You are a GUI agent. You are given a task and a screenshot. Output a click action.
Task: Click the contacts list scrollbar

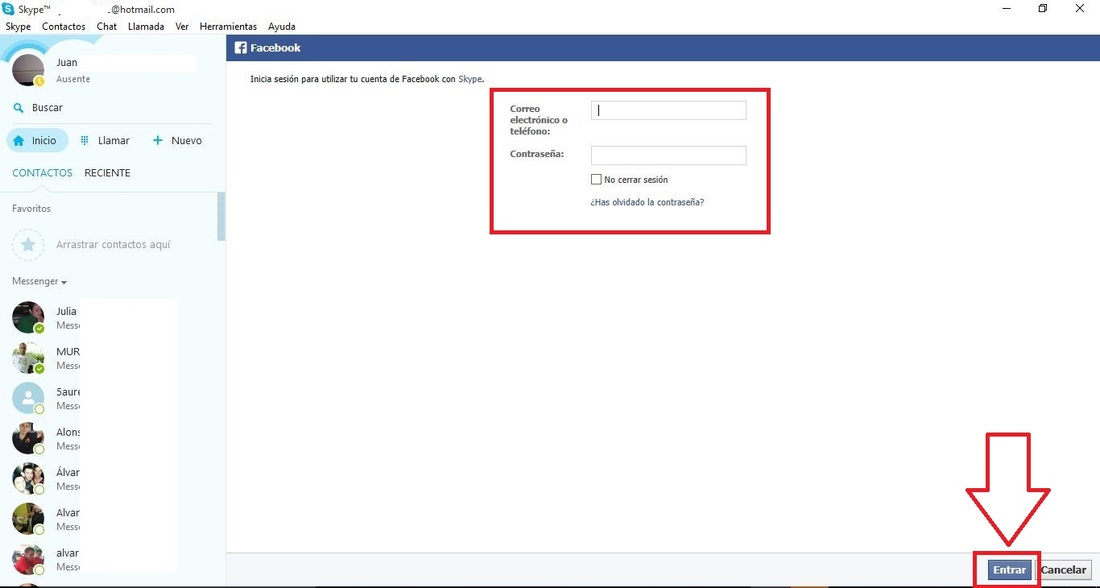(222, 216)
